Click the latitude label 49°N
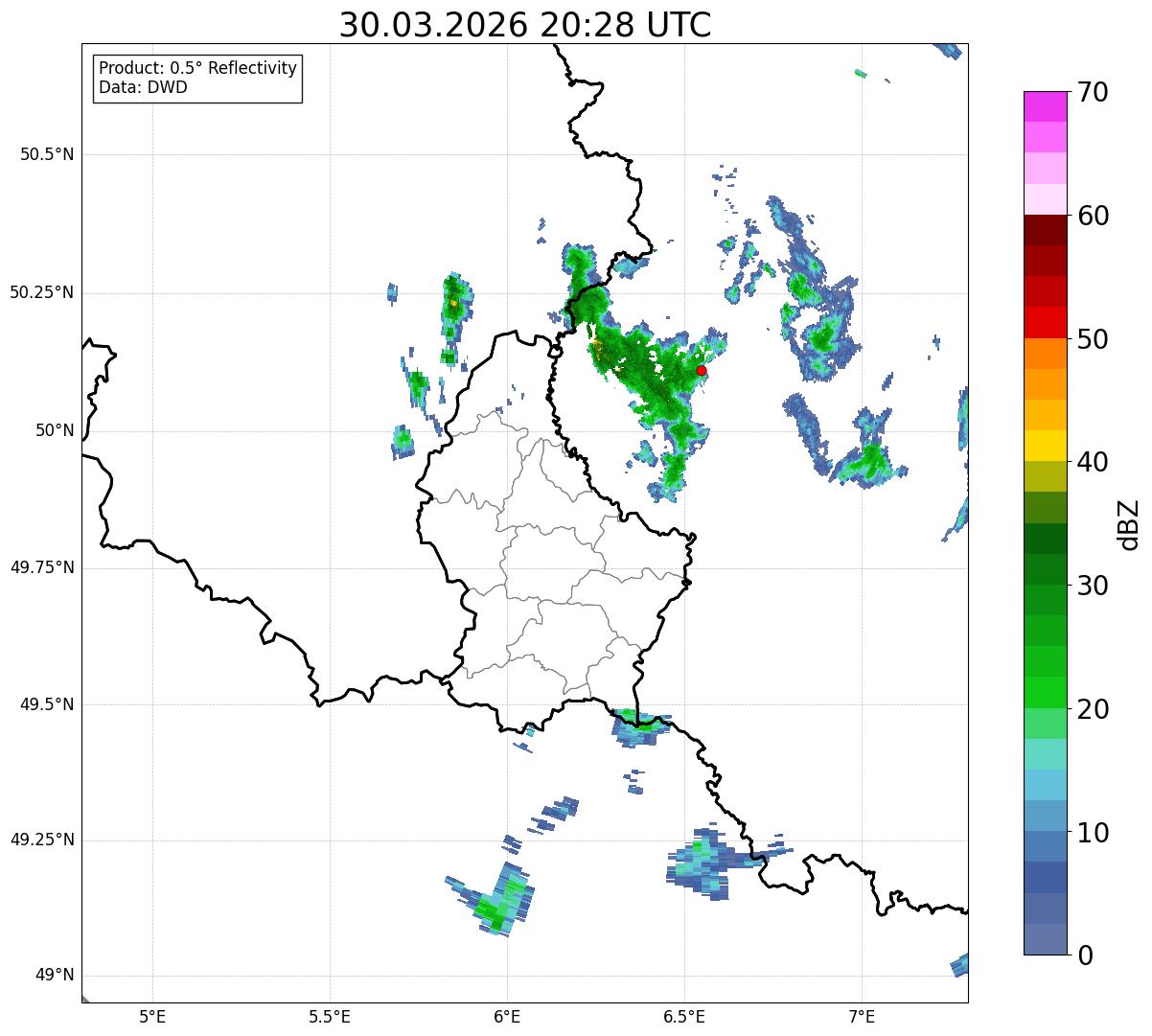1152x1036 pixels. [x=55, y=975]
